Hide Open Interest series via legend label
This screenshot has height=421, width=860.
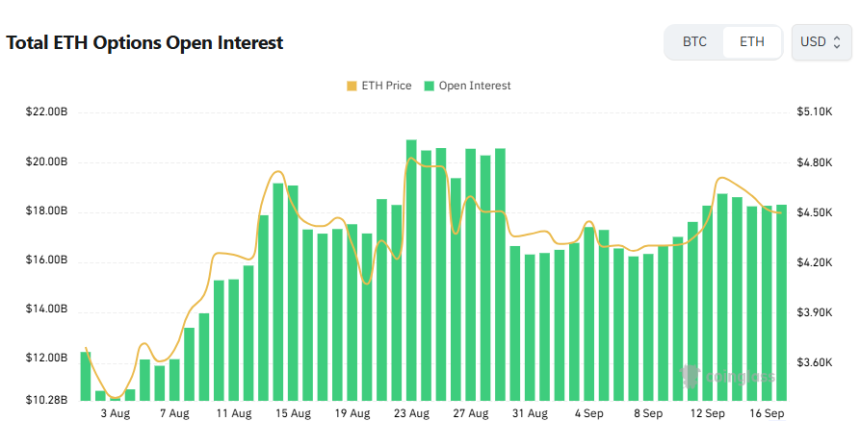(474, 86)
